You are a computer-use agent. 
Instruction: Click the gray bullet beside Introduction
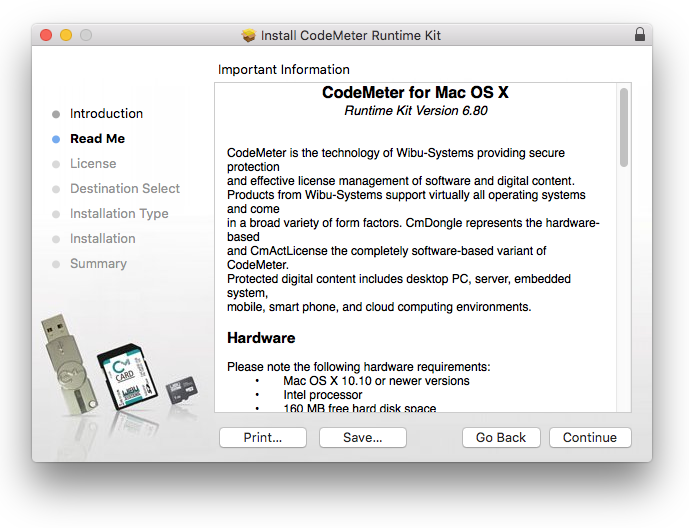(56, 114)
